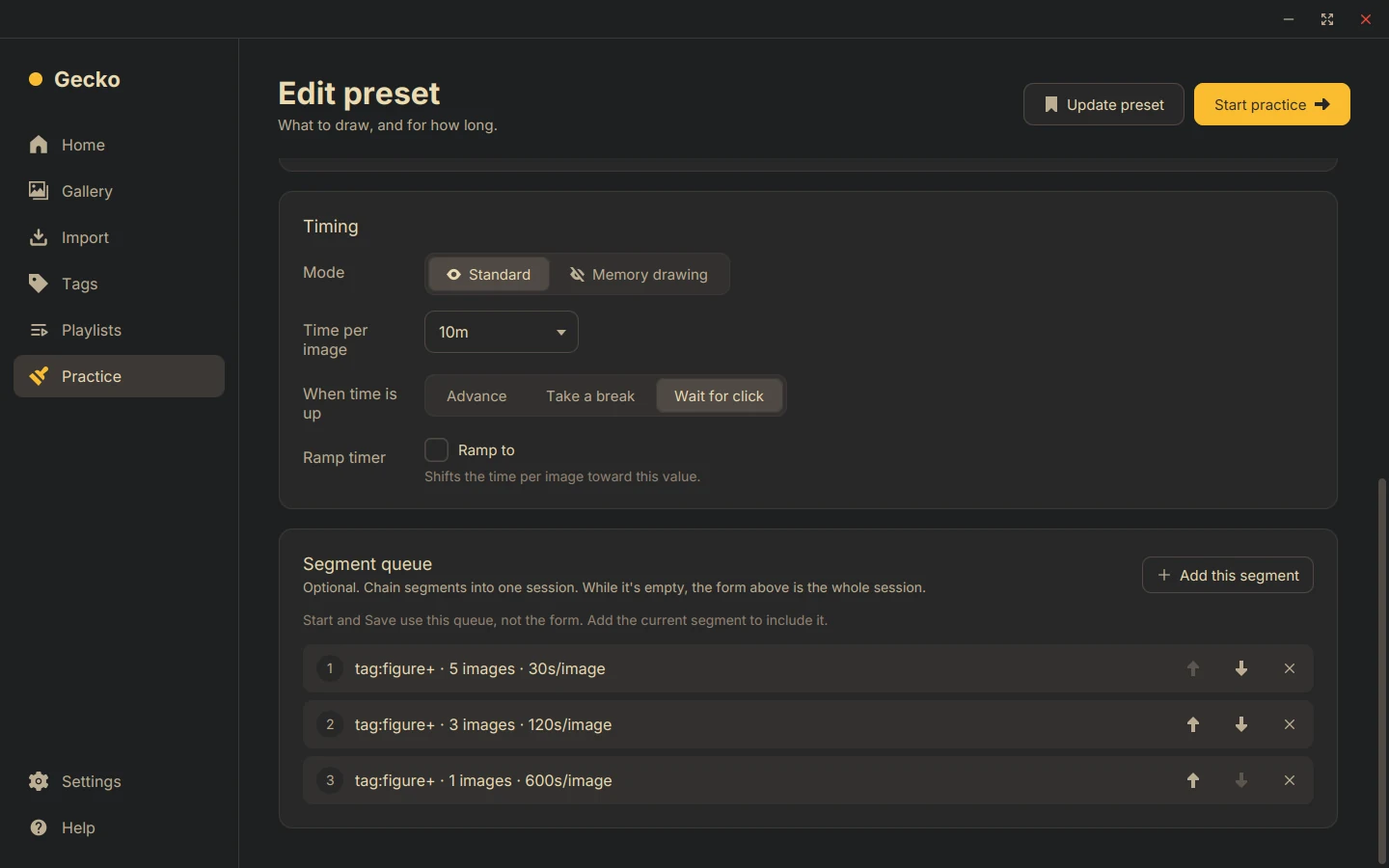
Task: Click the Playlists list icon
Action: pyautogui.click(x=39, y=330)
